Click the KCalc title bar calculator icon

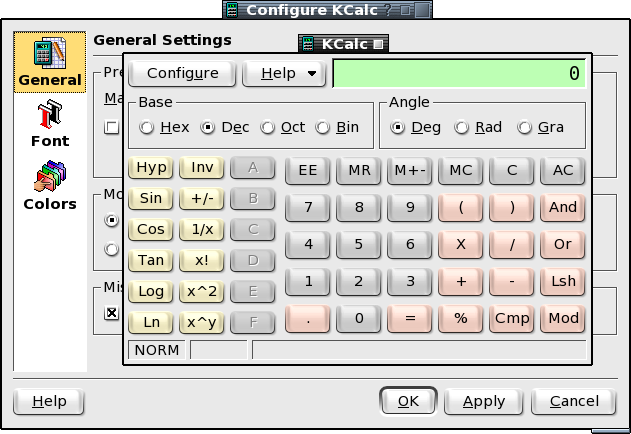[x=308, y=44]
